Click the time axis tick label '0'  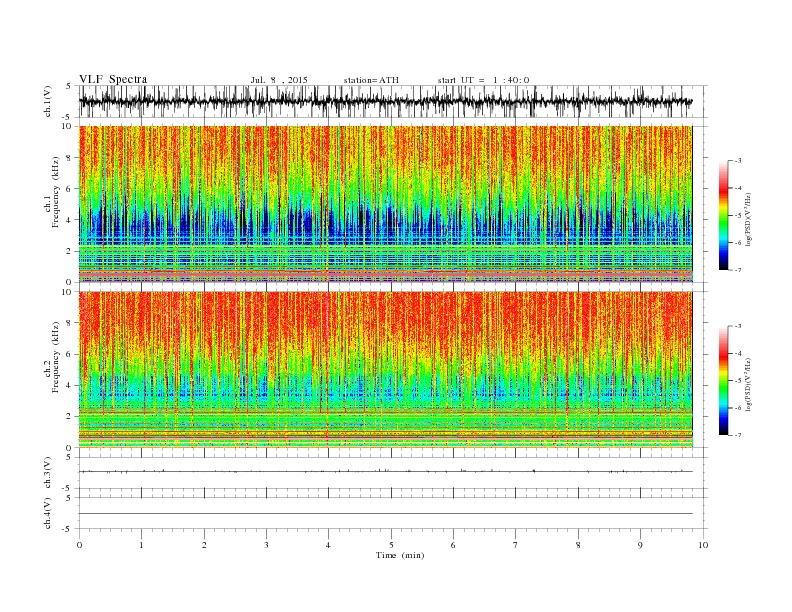(x=79, y=545)
